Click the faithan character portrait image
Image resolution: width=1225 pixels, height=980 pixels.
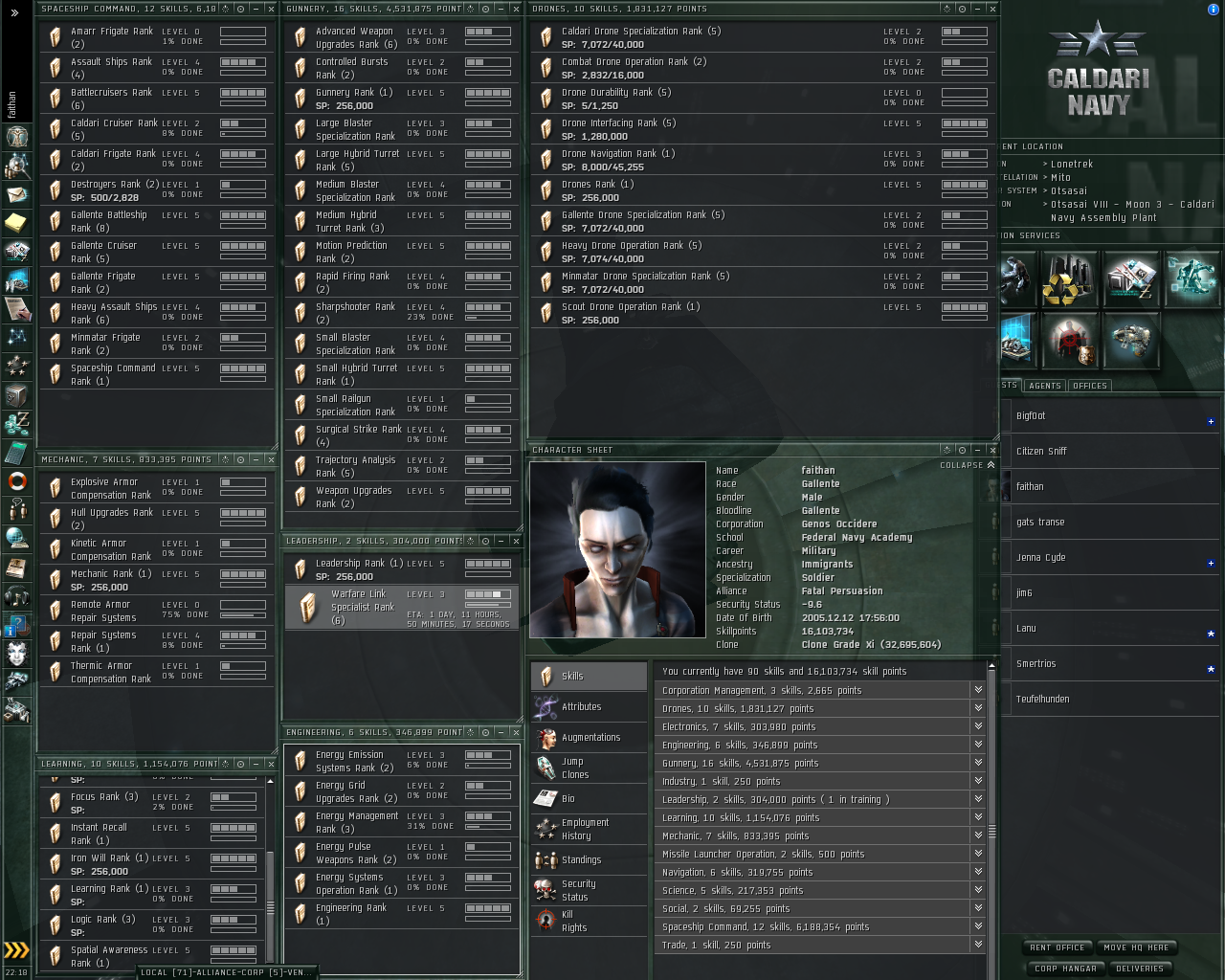pos(617,549)
